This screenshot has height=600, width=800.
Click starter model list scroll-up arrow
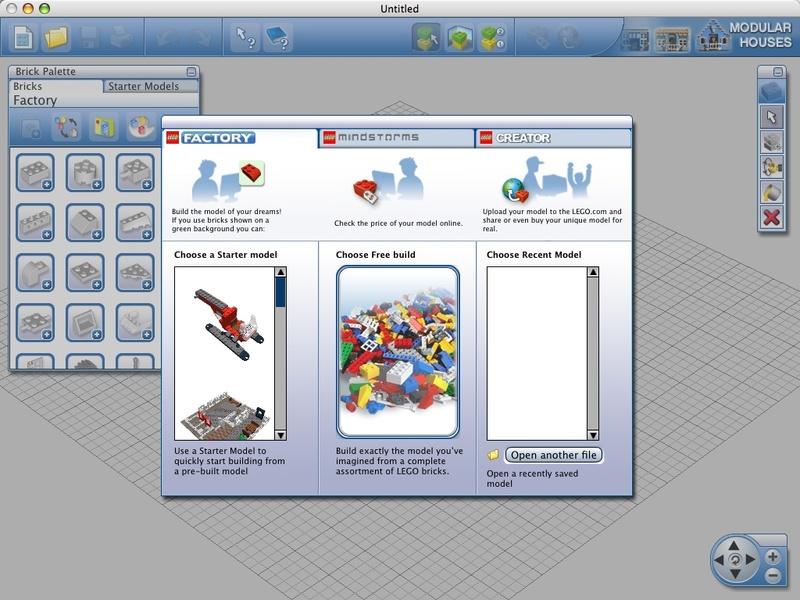pos(281,272)
